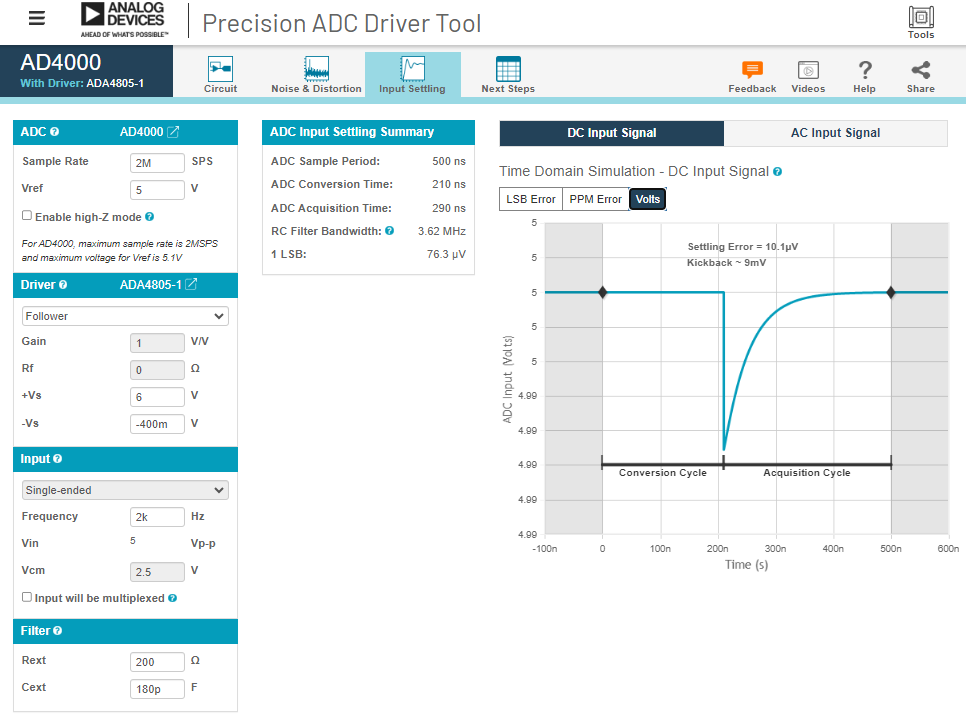This screenshot has height=720, width=966.
Task: Click help icon next to RC Filter Bandwidth
Action: [390, 231]
